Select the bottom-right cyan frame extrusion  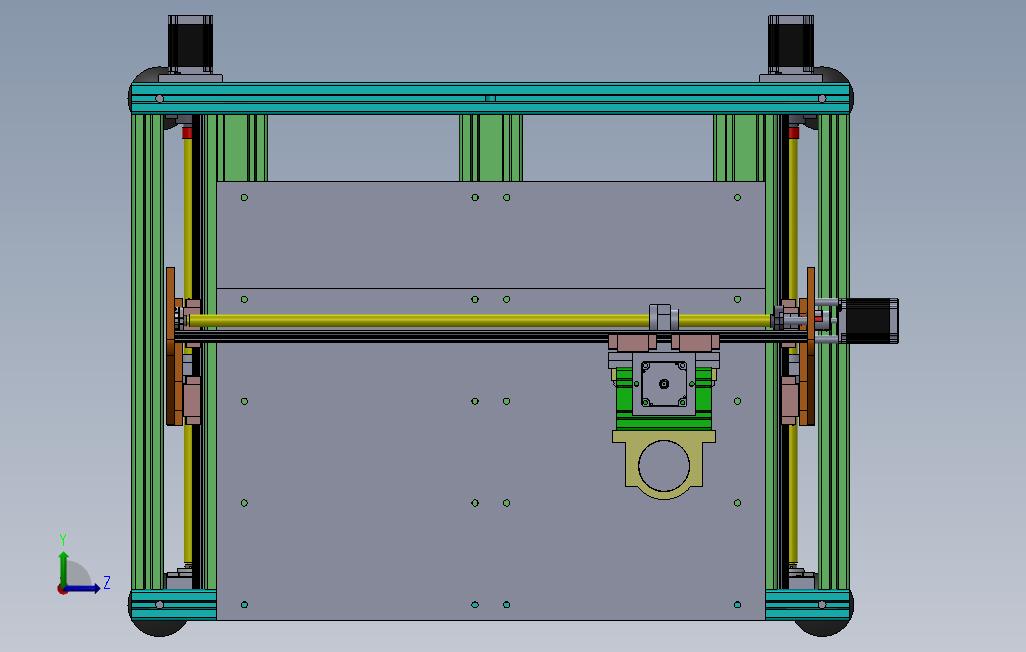pos(808,604)
